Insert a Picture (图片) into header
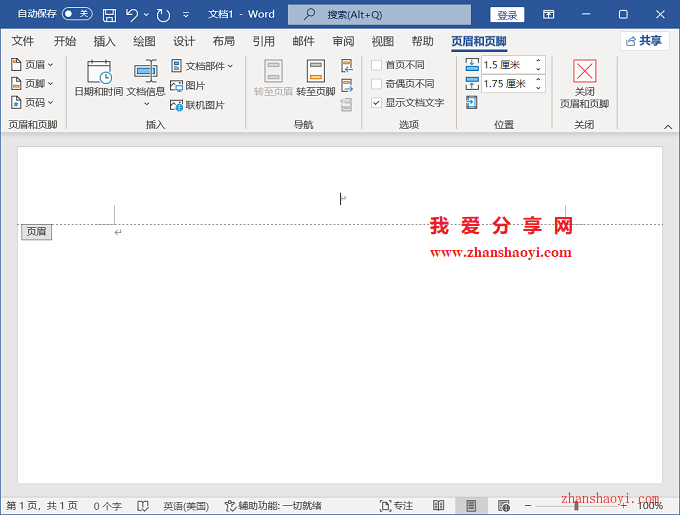 pyautogui.click(x=187, y=85)
